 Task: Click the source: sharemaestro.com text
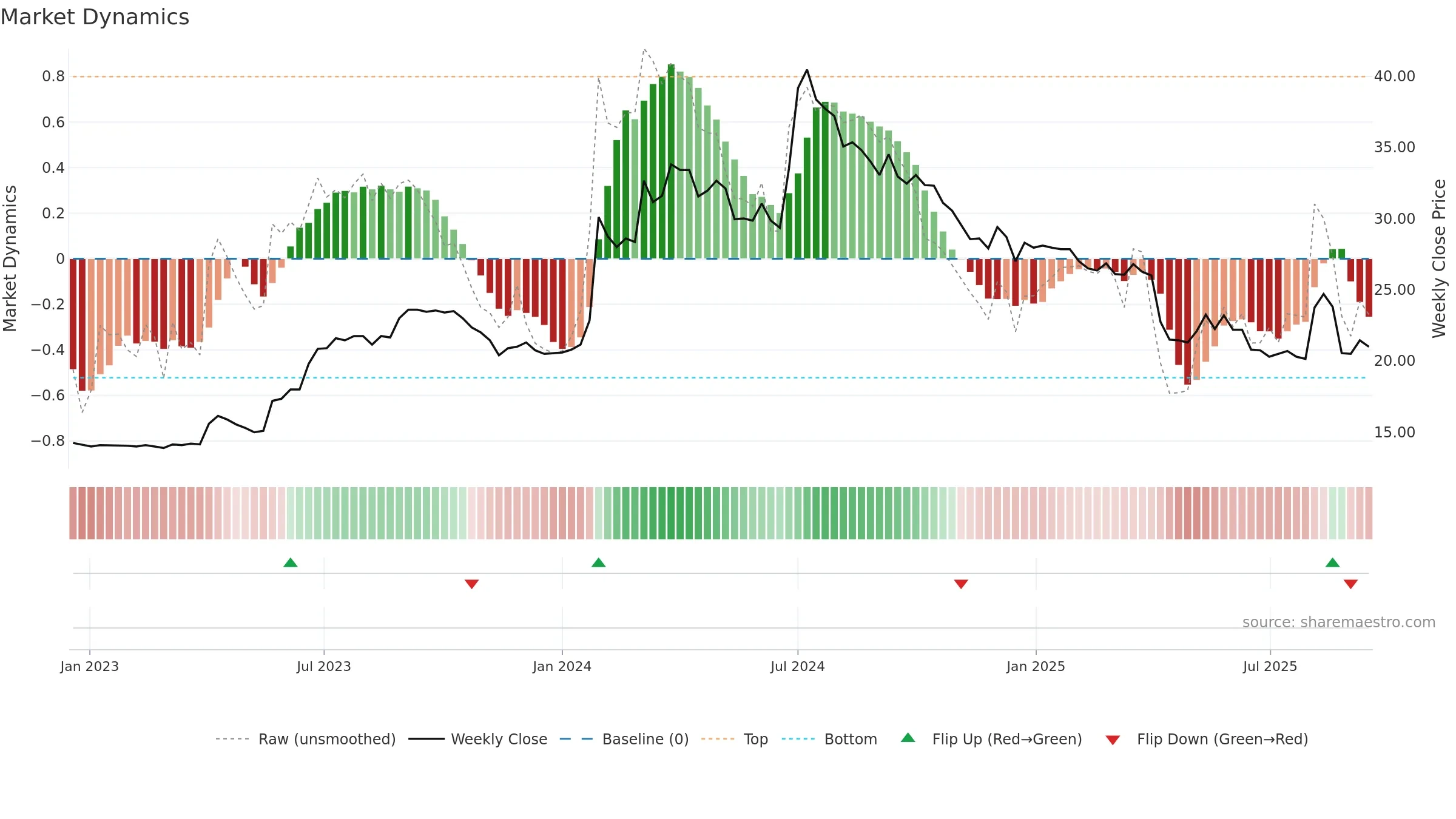(1339, 622)
